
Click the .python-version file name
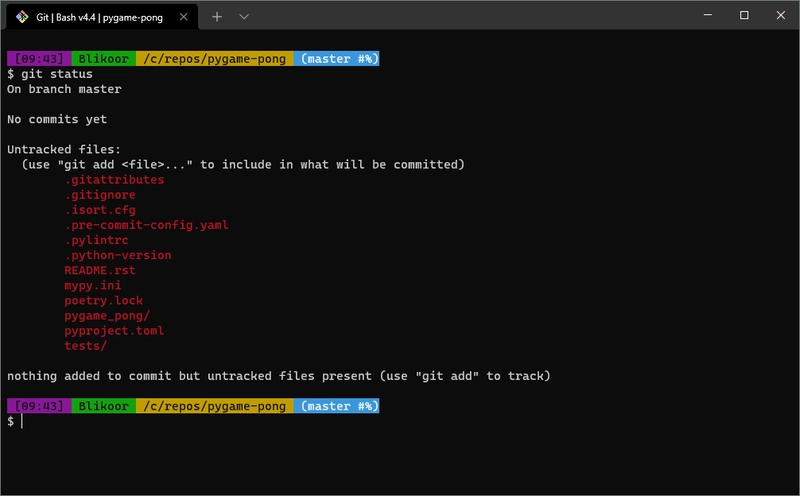tap(118, 255)
